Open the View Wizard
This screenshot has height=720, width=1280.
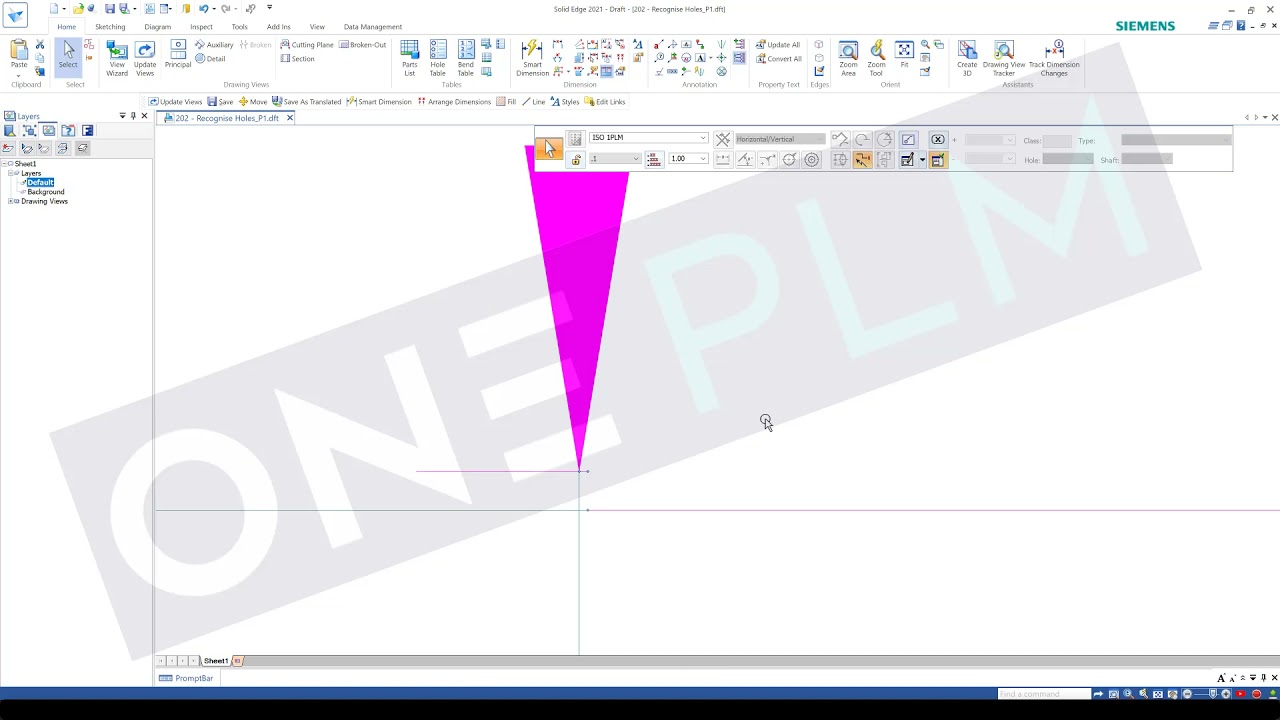coord(117,59)
